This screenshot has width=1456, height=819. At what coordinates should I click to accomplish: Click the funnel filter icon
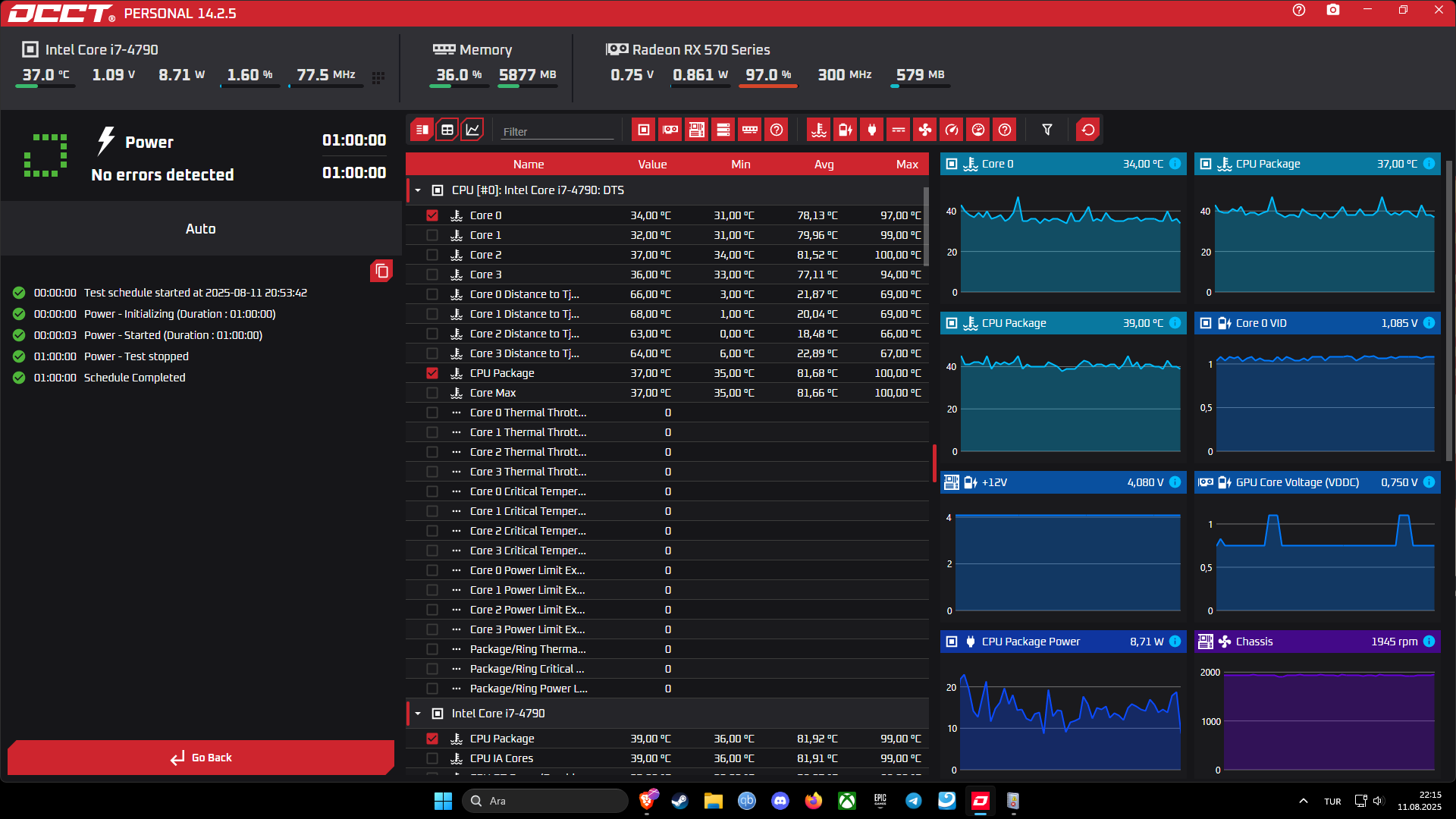1047,130
